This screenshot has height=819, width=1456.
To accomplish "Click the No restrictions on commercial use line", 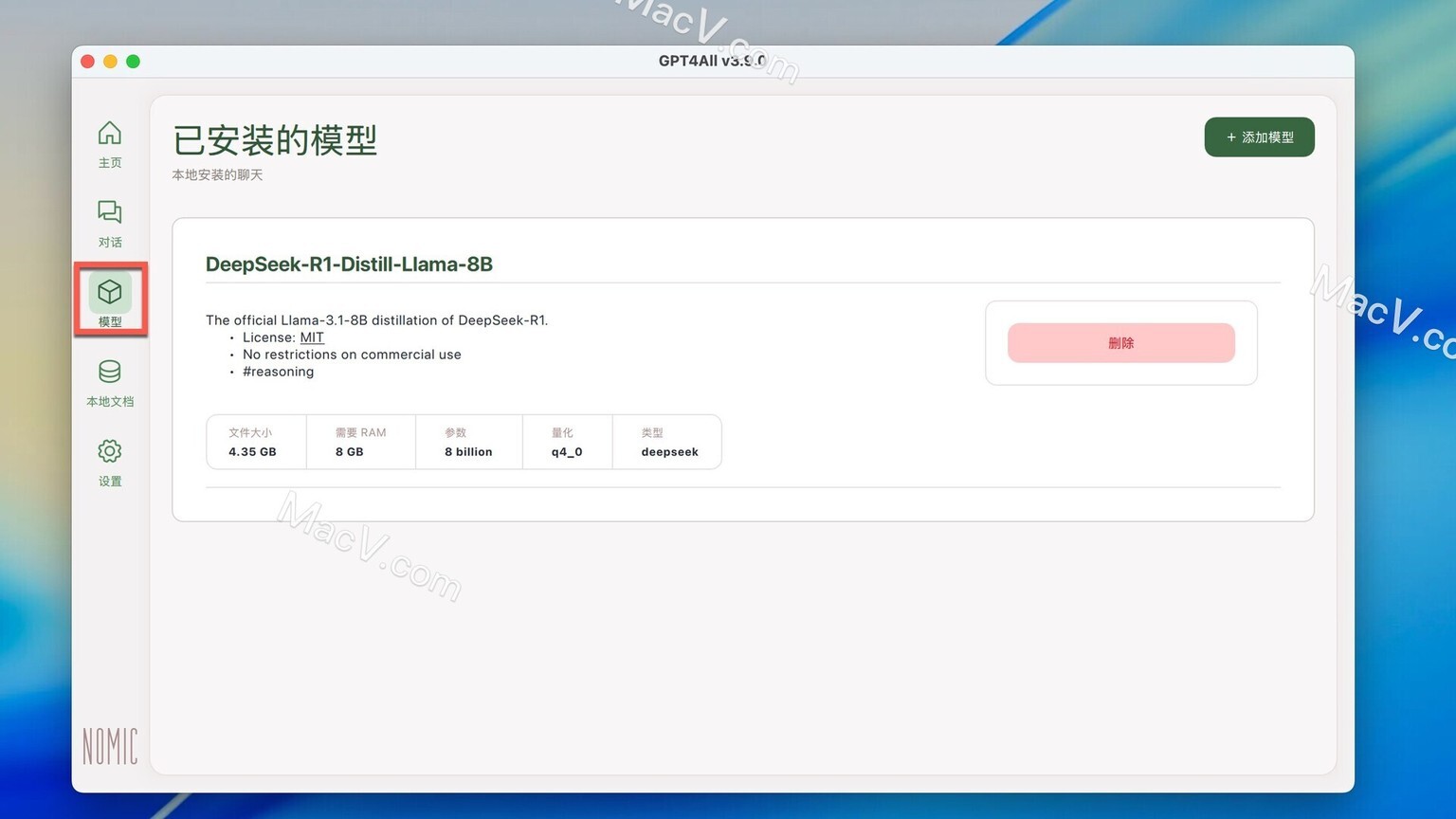I will (352, 355).
